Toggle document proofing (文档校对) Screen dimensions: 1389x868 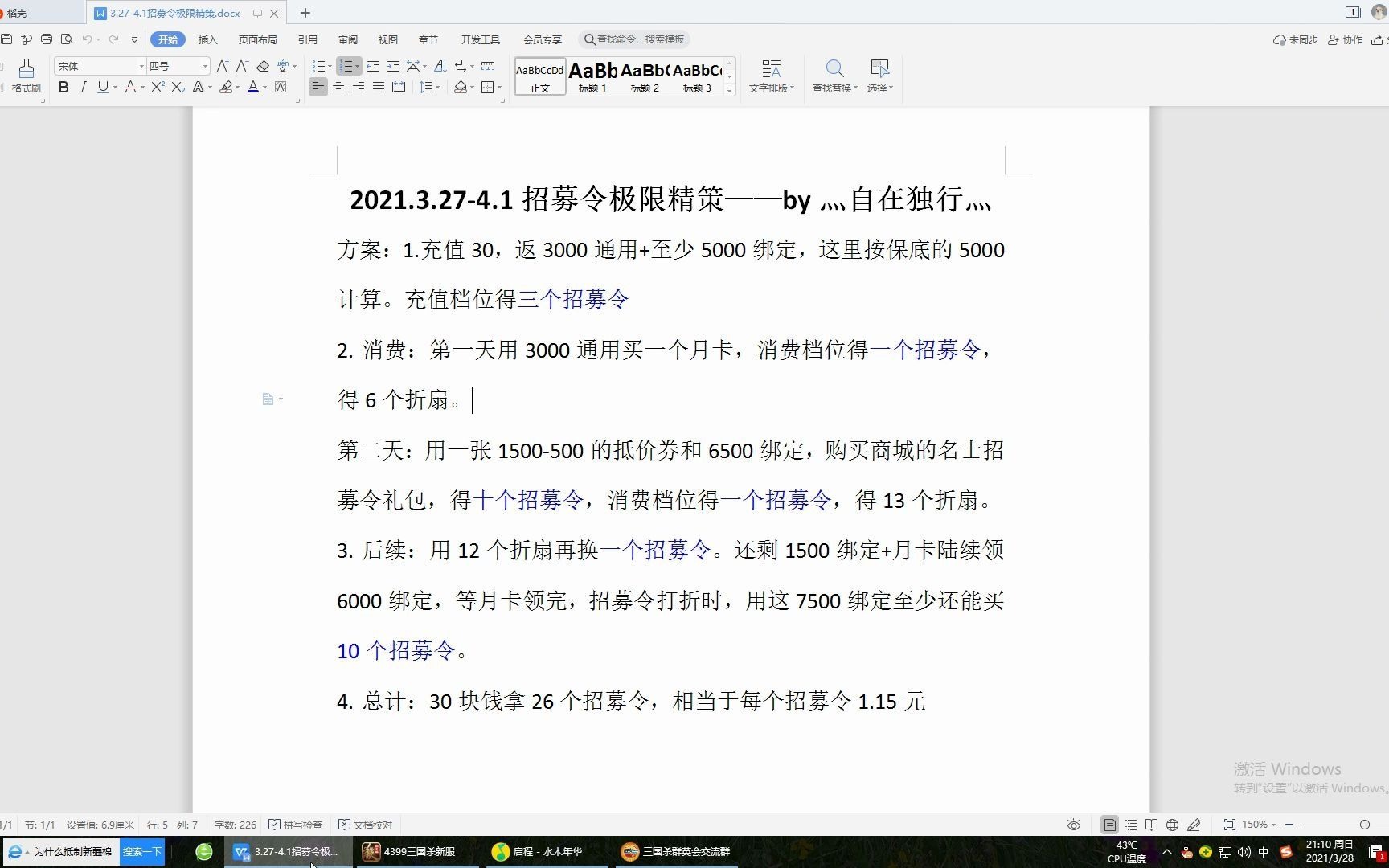(x=365, y=825)
